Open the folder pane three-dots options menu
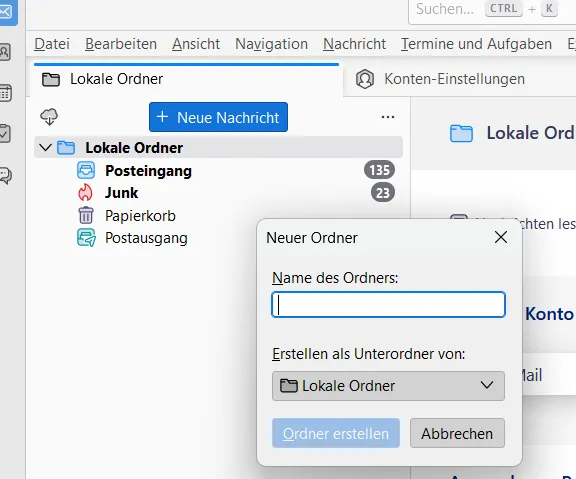576x479 pixels. (388, 117)
